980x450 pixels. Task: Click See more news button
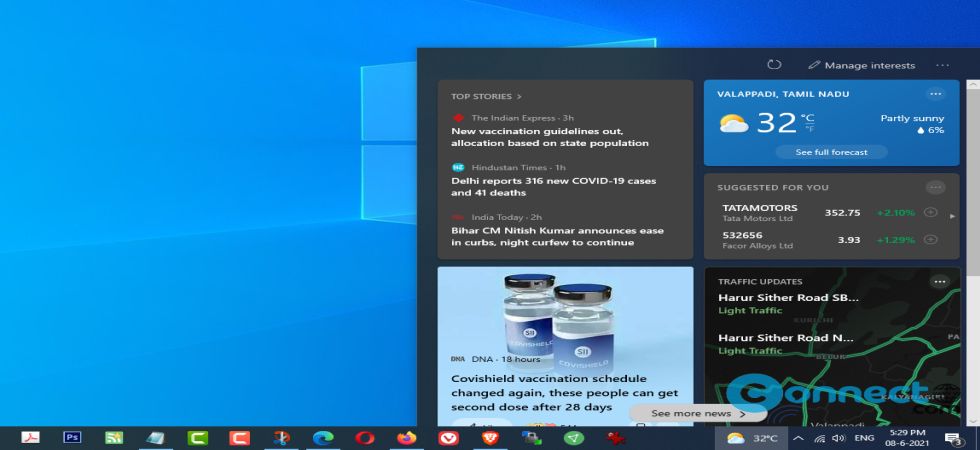click(x=698, y=413)
